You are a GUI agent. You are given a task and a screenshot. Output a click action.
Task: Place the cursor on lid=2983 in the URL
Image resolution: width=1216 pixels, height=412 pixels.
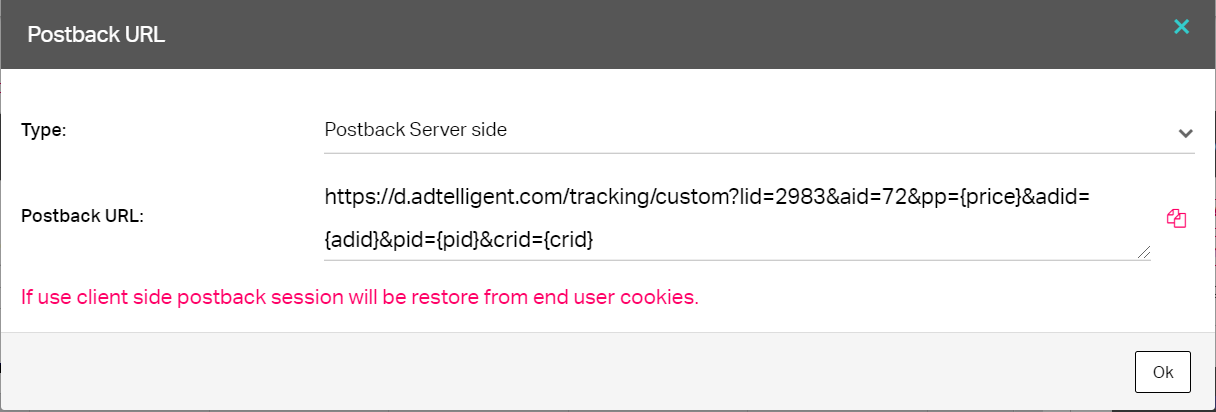(x=776, y=197)
